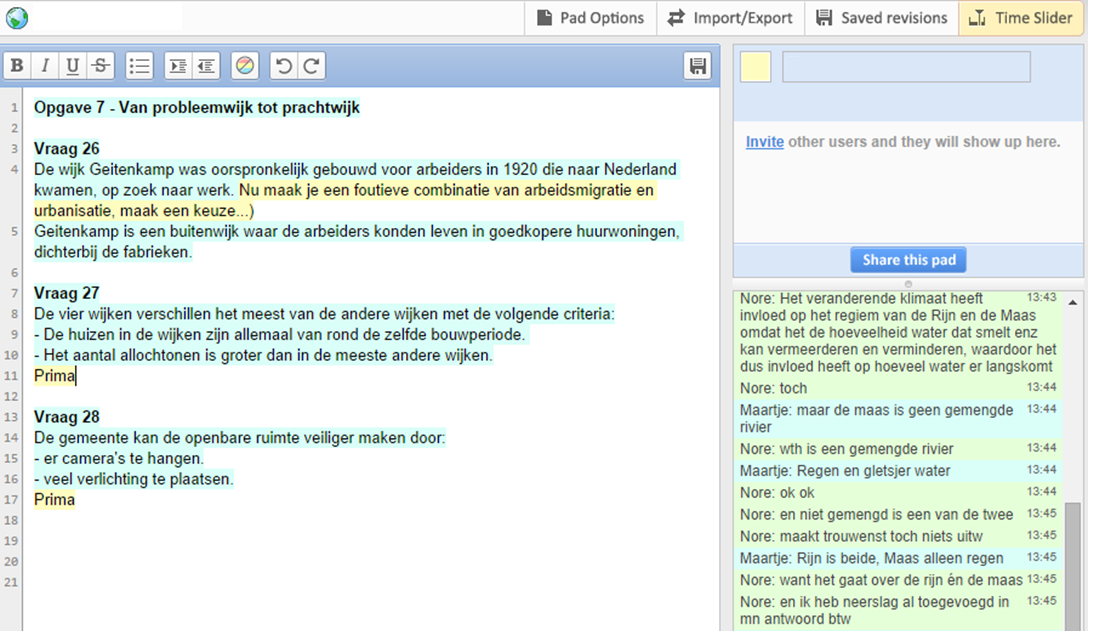Redo the last undone edit
The image size is (1096, 631).
tap(312, 66)
